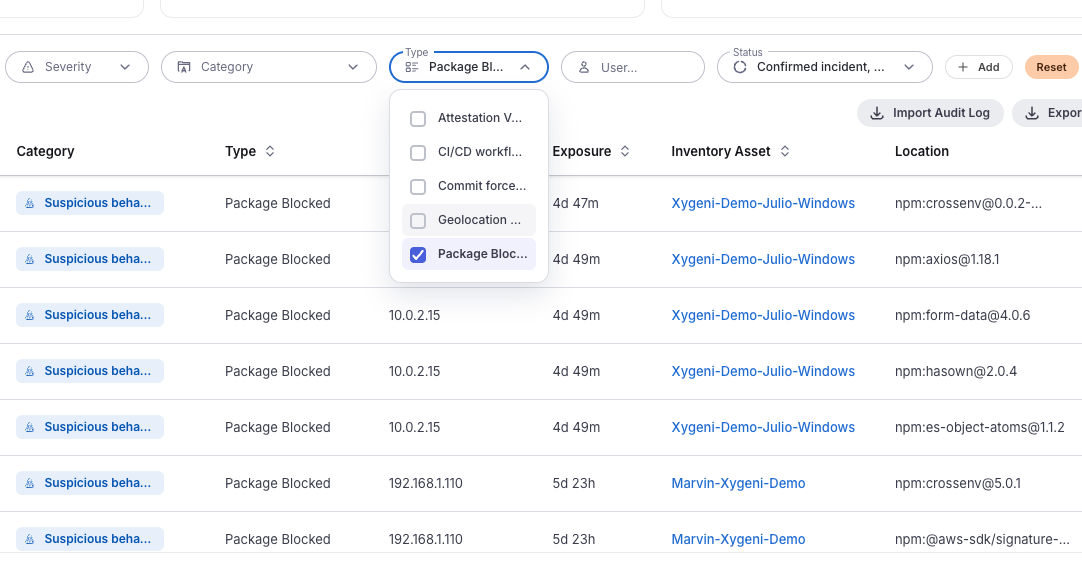1082x561 pixels.
Task: Click Suspicious beha... tag in crossenv@5.0.1 row
Action: 90,482
